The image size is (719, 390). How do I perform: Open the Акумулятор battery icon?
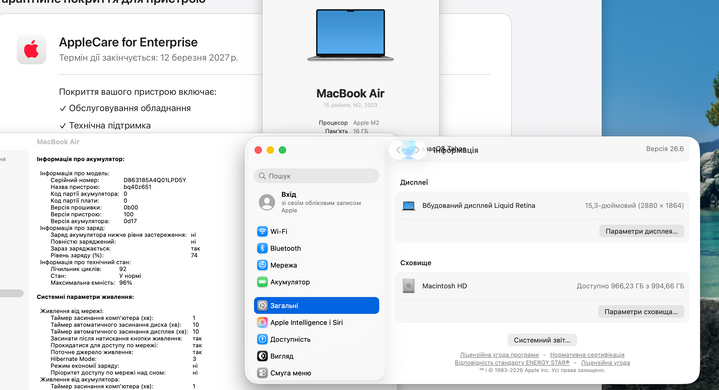click(262, 282)
